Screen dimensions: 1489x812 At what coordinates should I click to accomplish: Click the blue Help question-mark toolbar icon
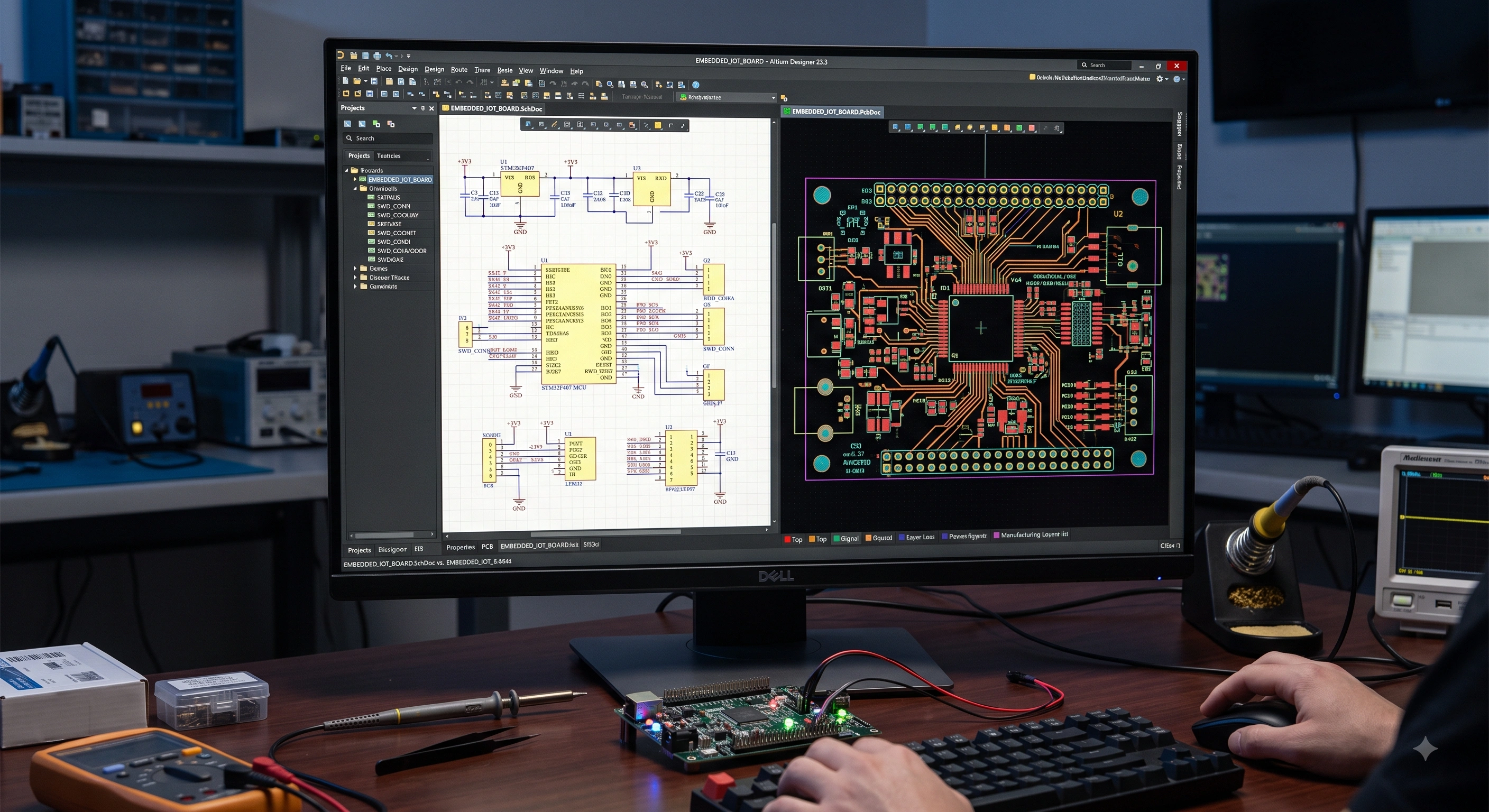(696, 85)
